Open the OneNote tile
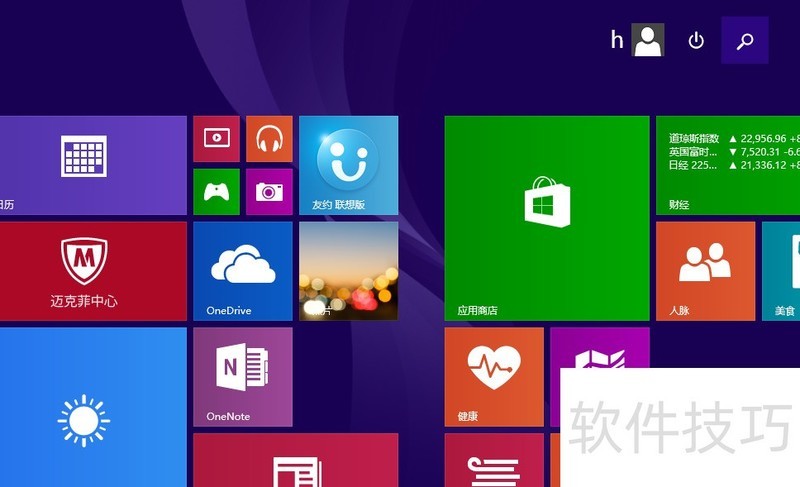Image resolution: width=800 pixels, height=487 pixels. (243, 377)
